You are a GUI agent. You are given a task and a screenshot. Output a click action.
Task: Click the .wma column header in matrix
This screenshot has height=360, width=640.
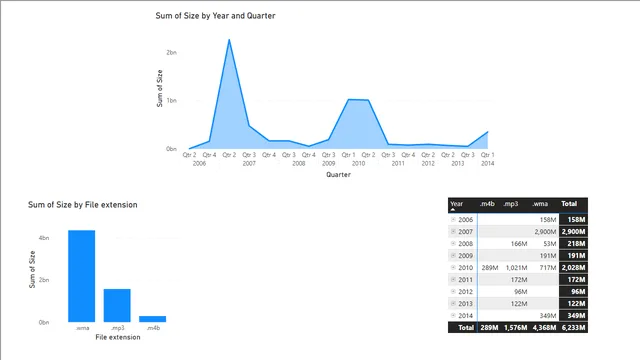click(540, 204)
